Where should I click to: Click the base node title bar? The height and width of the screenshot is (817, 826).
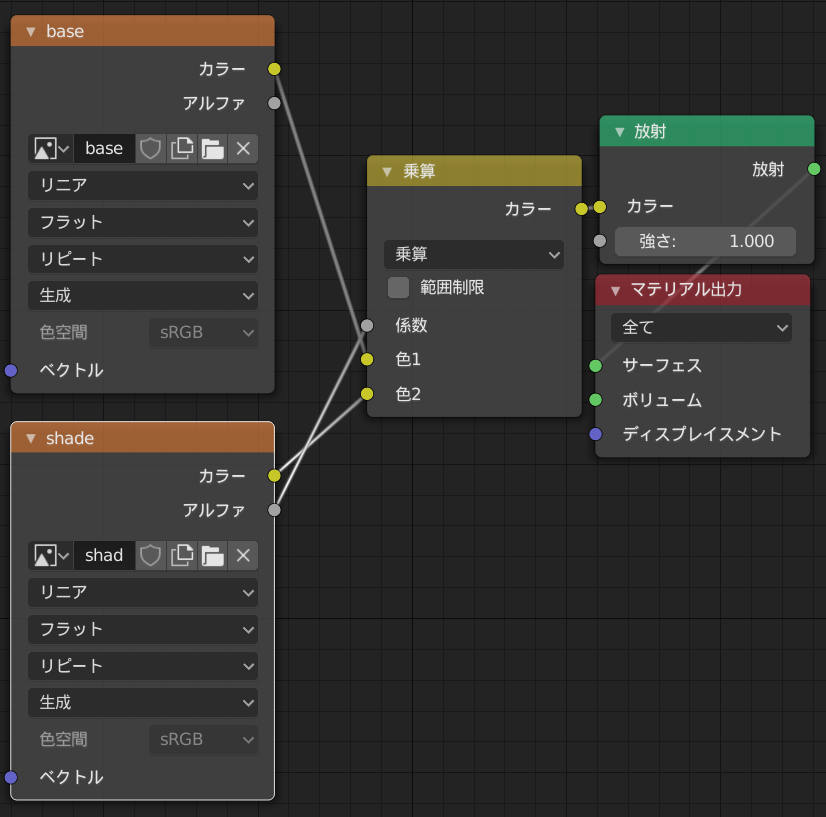[x=143, y=31]
